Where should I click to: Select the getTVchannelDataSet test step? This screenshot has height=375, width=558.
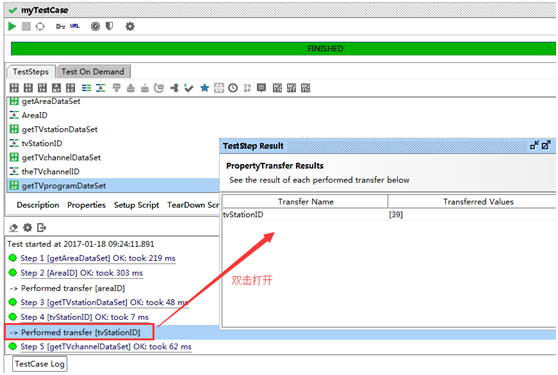coord(61,158)
